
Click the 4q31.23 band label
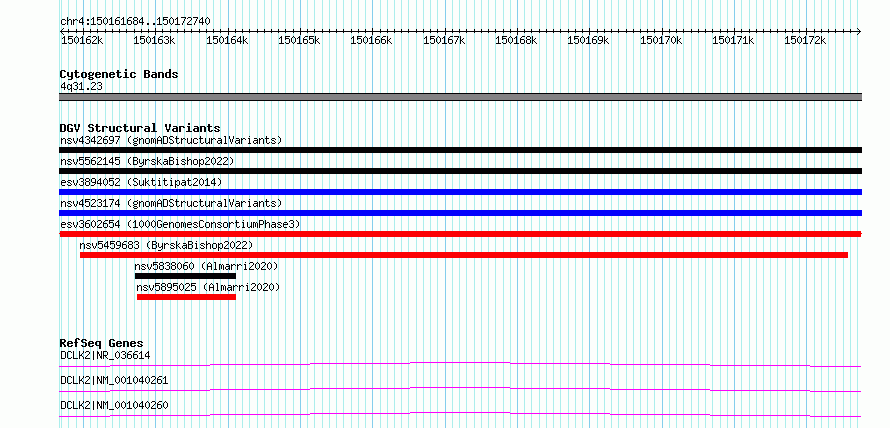click(81, 87)
